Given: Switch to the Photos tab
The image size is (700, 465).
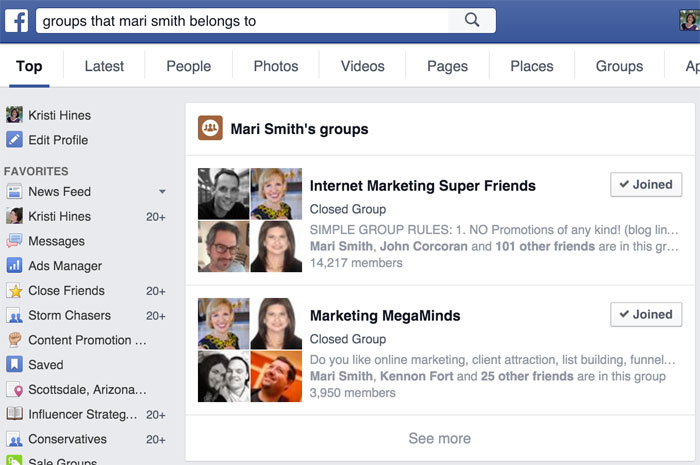Looking at the screenshot, I should click(276, 66).
